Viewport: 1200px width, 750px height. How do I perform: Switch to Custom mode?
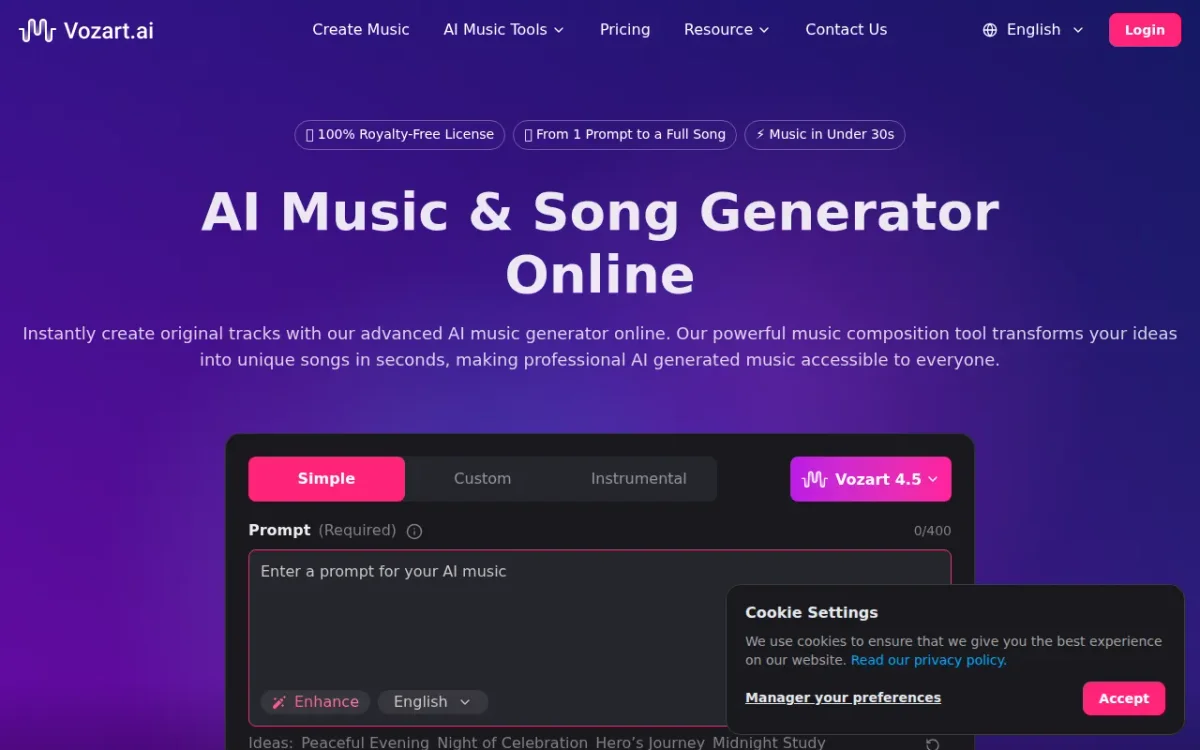482,479
